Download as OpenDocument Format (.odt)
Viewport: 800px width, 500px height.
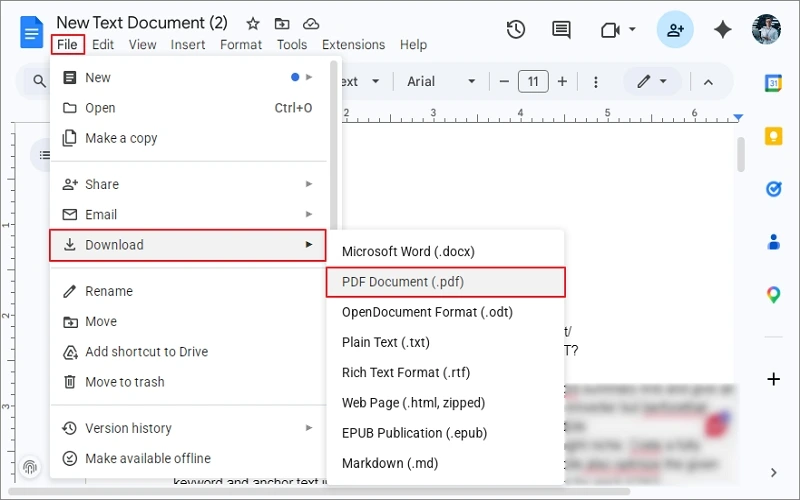tap(445, 312)
